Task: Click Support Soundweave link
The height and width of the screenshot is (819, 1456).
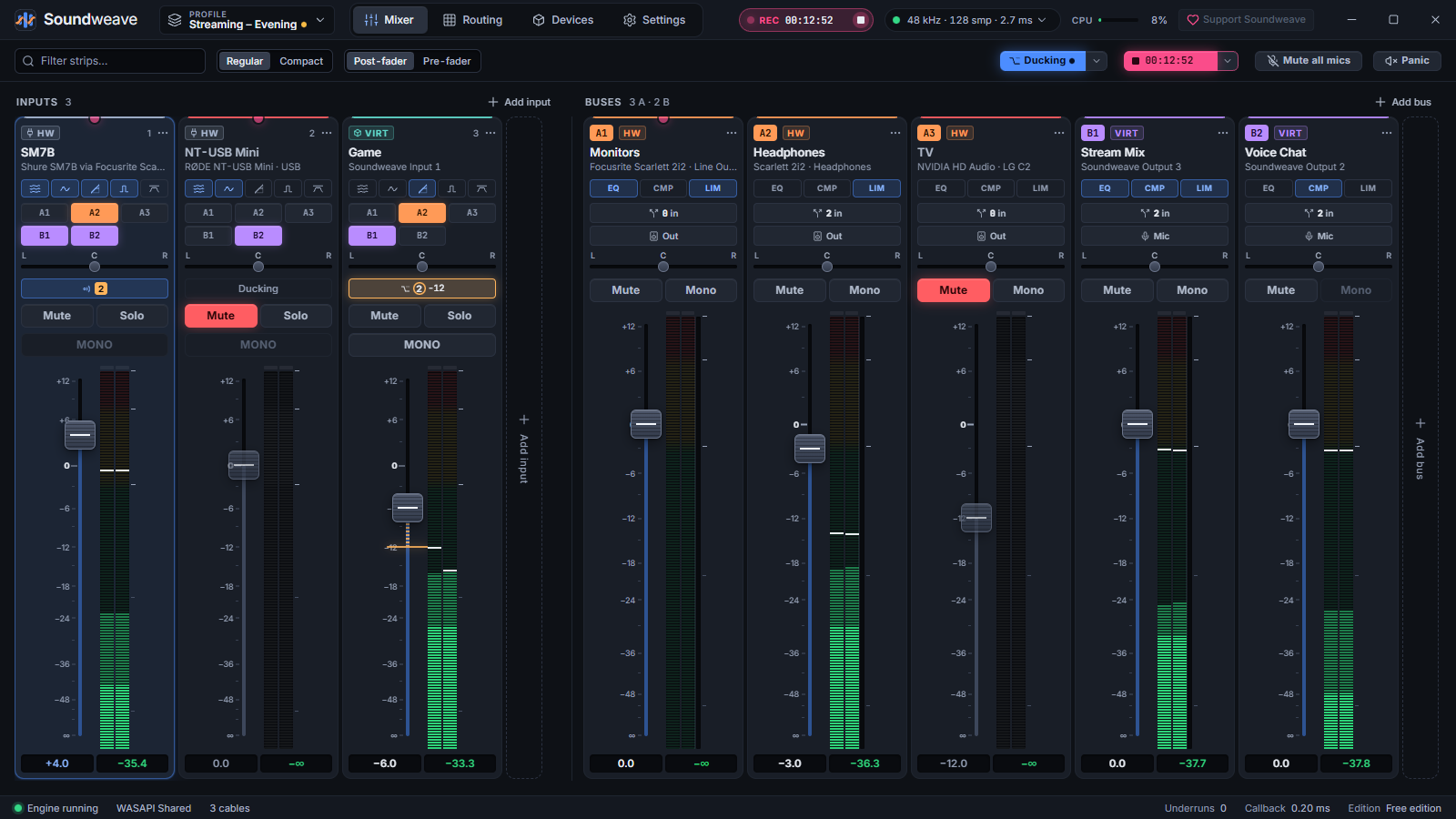Action: pos(1246,20)
